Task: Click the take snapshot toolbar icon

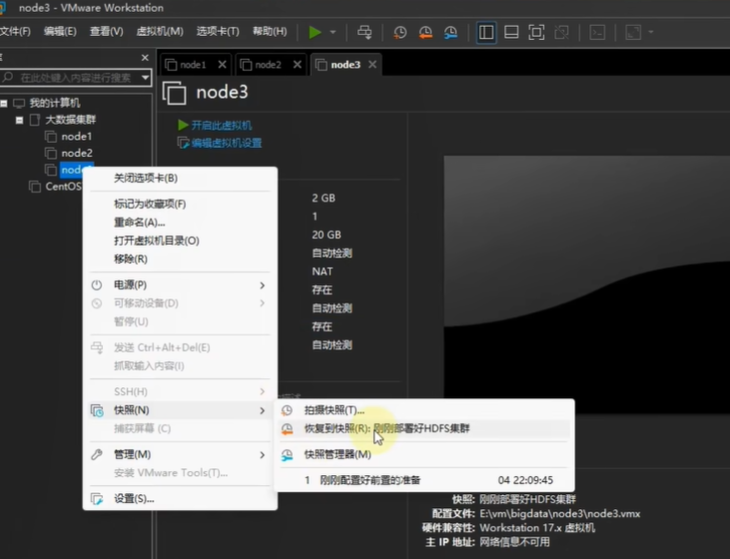Action: click(400, 32)
